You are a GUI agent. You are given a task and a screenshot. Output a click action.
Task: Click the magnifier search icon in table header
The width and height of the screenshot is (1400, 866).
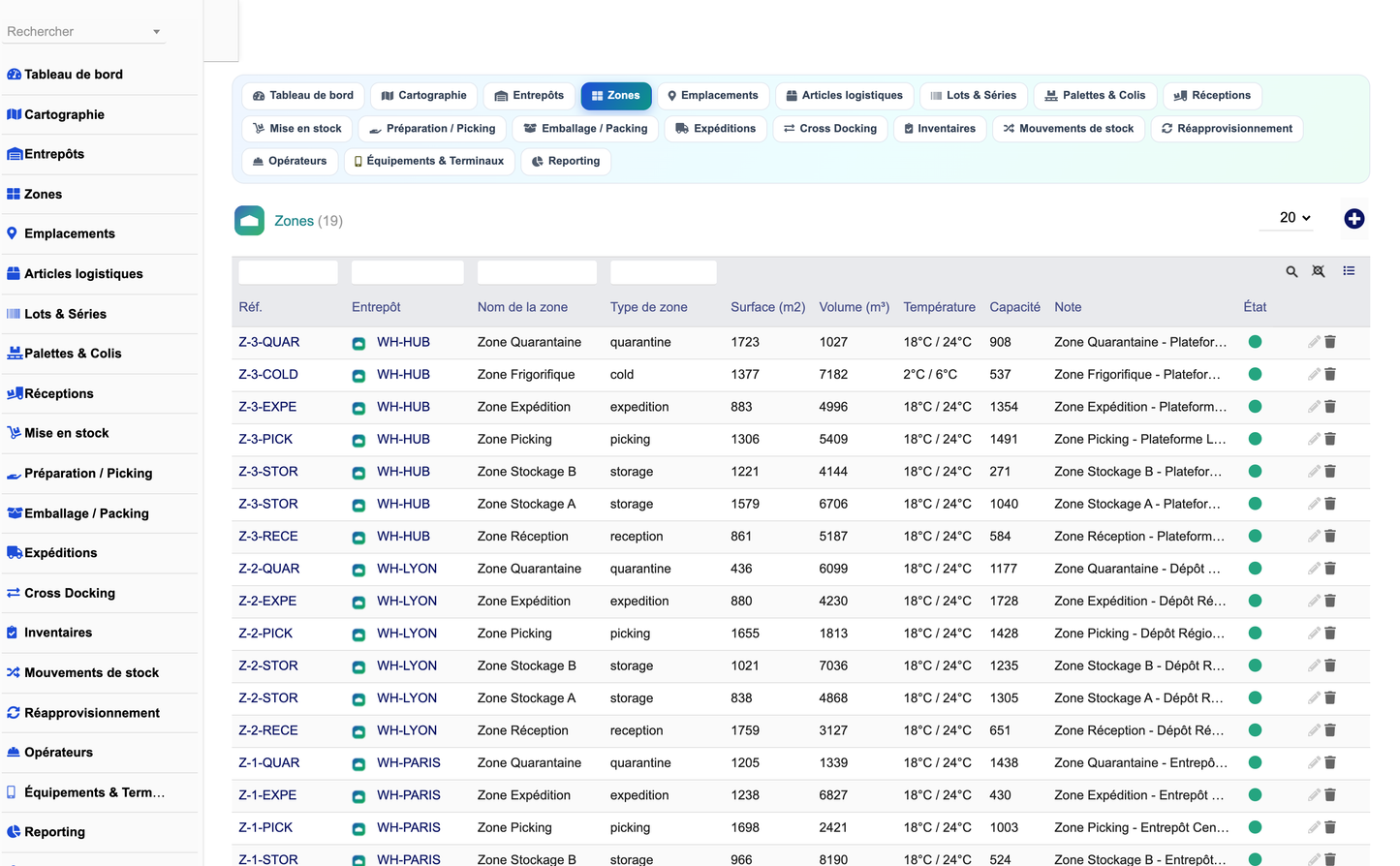(x=1291, y=272)
